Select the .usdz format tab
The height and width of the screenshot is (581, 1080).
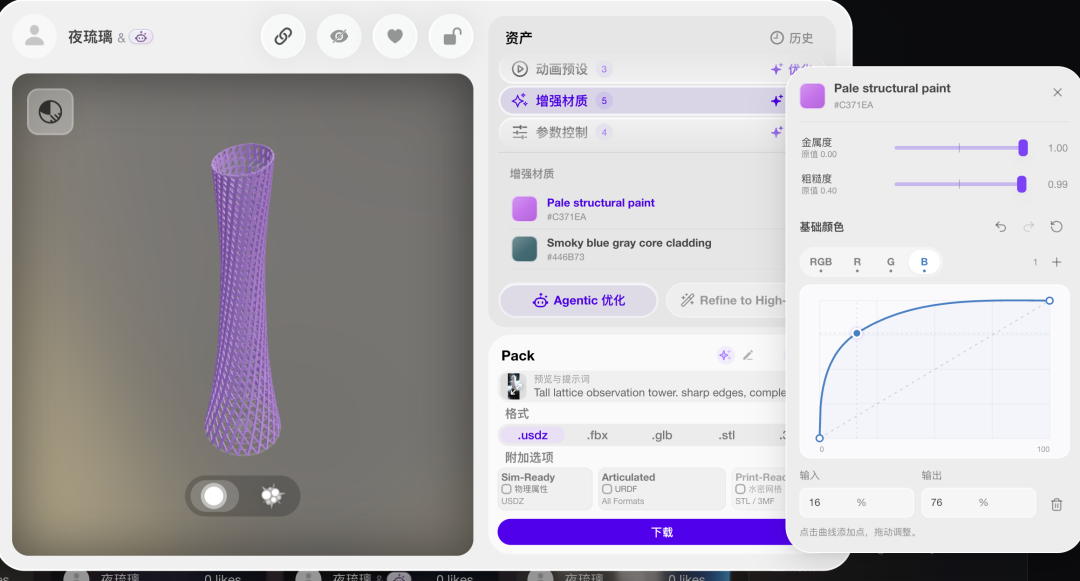532,435
